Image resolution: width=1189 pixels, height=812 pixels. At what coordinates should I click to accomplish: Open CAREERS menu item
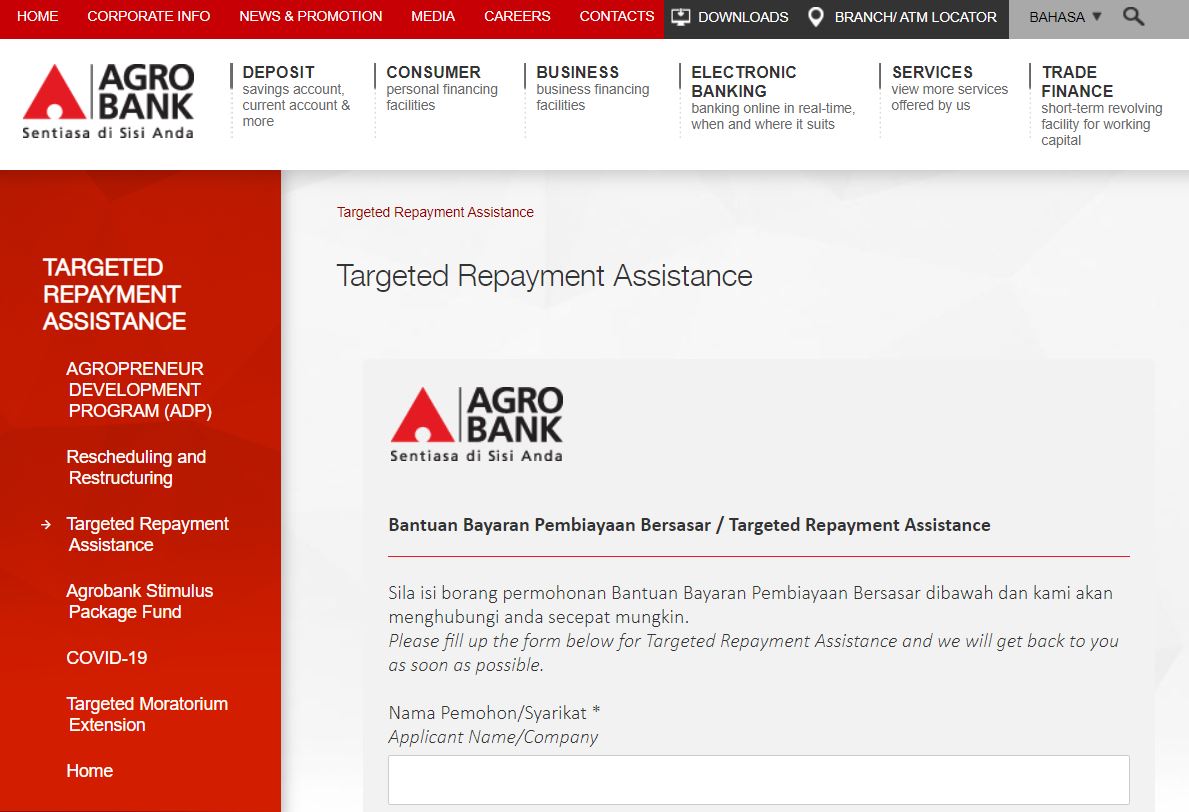(517, 16)
